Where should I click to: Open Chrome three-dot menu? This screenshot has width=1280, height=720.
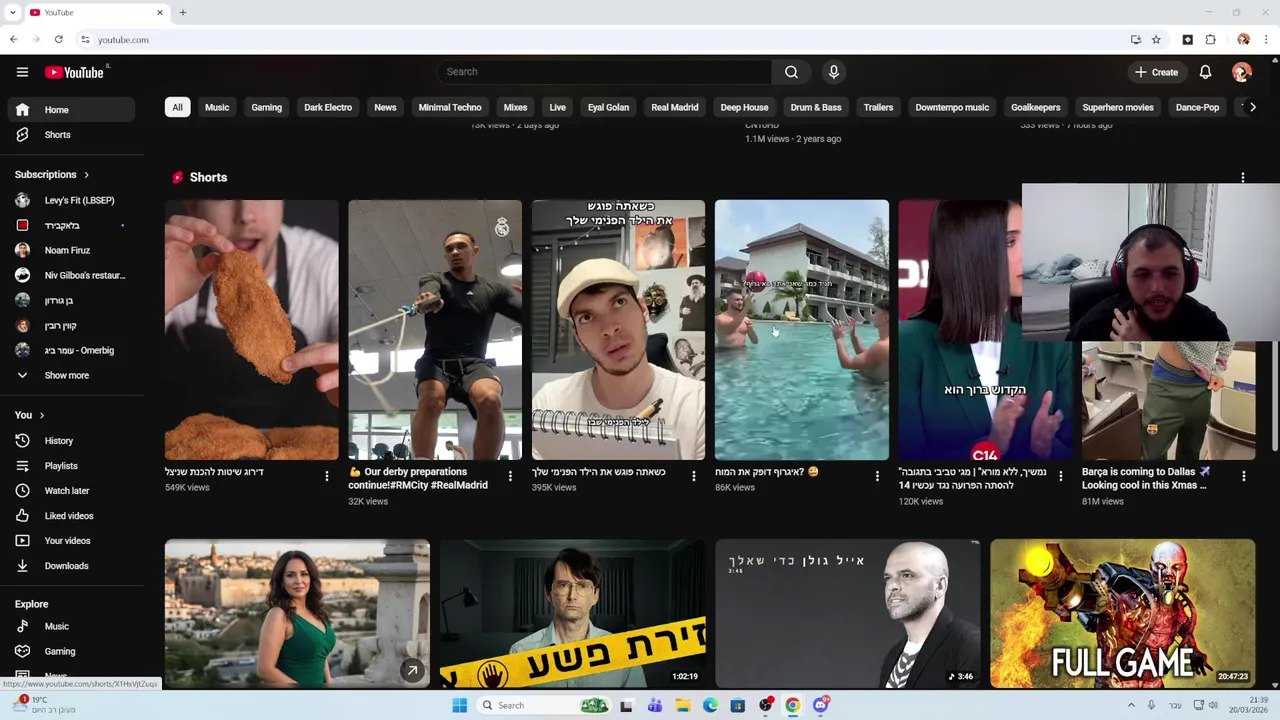click(x=1266, y=40)
